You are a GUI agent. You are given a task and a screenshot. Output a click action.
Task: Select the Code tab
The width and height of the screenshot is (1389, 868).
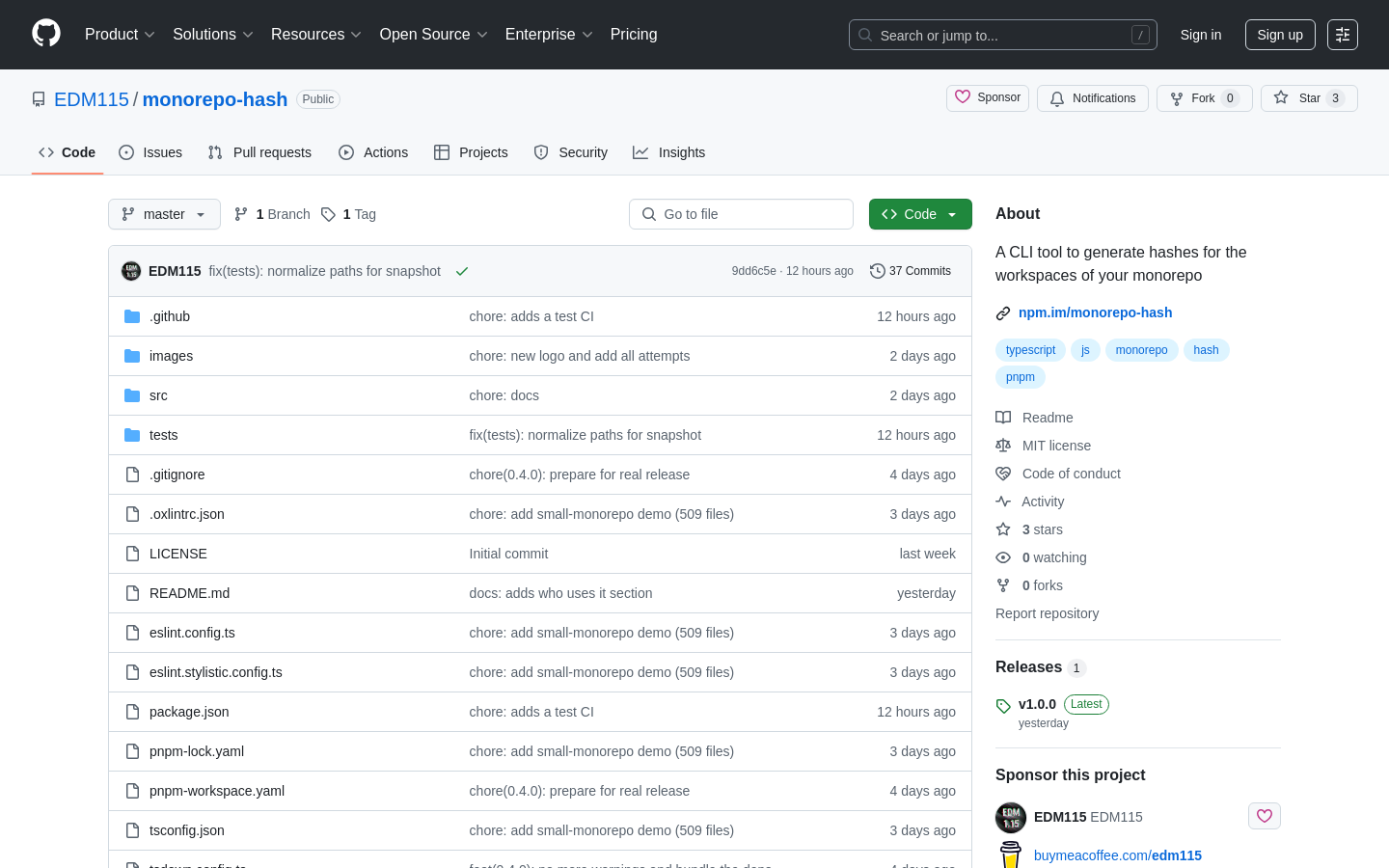(x=68, y=152)
